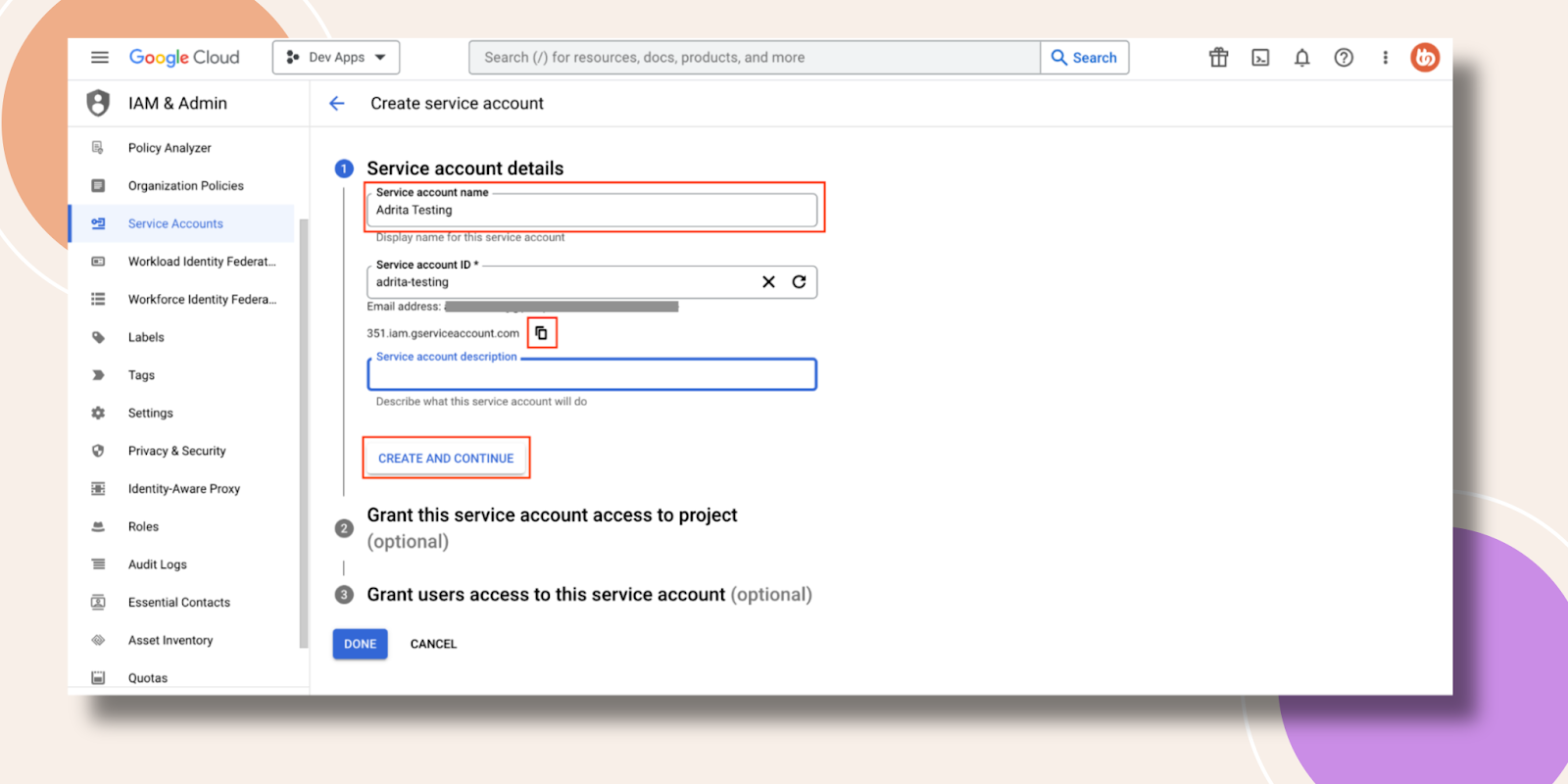Select Service Accounts in sidebar
Viewport: 1568px width, 784px height.
[181, 223]
